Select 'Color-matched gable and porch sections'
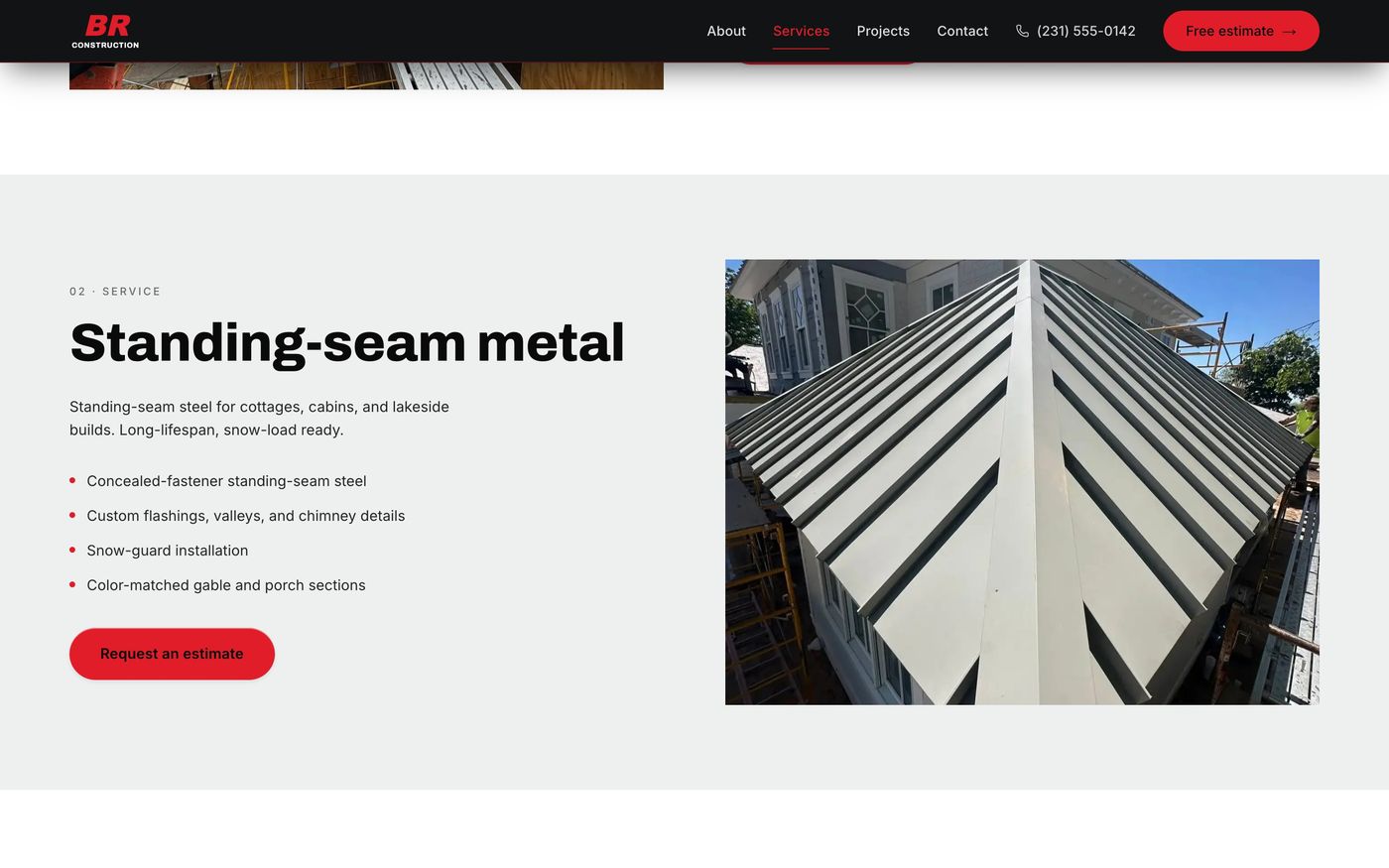Viewport: 1389px width, 868px height. tap(226, 585)
